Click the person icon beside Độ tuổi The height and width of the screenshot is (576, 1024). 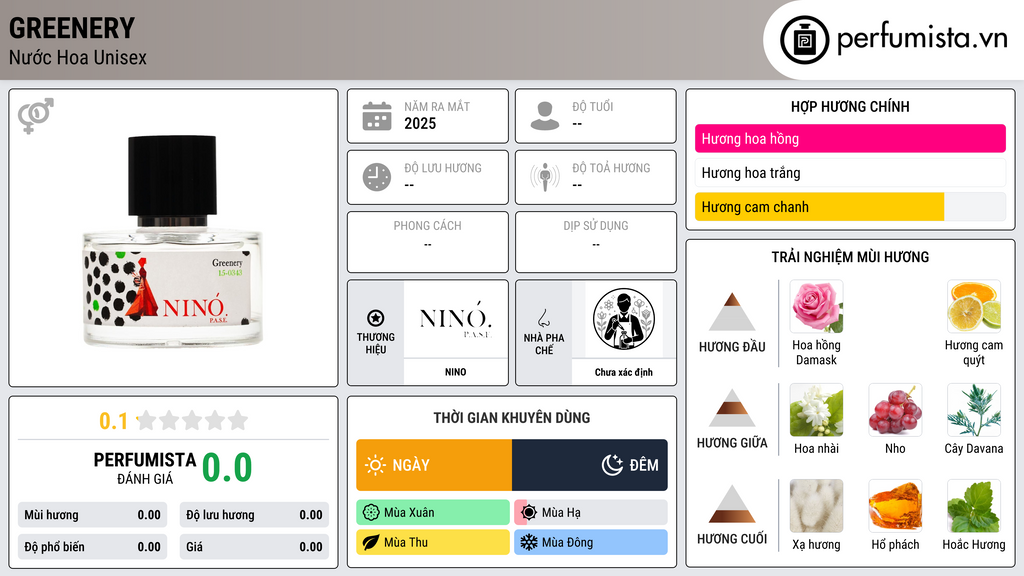pos(545,116)
